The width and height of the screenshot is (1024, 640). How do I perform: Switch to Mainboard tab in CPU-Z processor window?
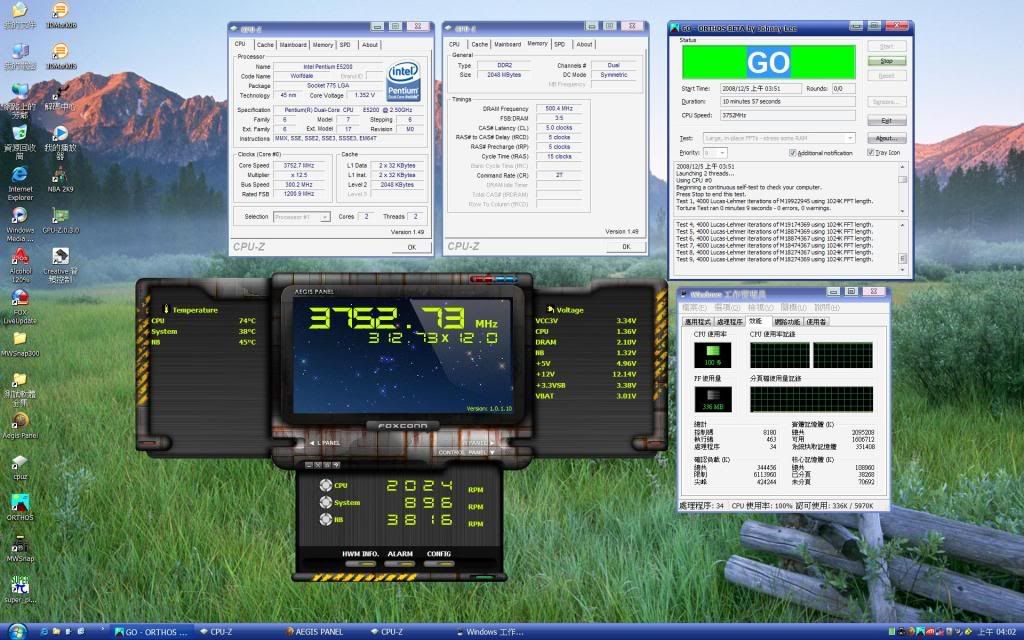coord(293,45)
